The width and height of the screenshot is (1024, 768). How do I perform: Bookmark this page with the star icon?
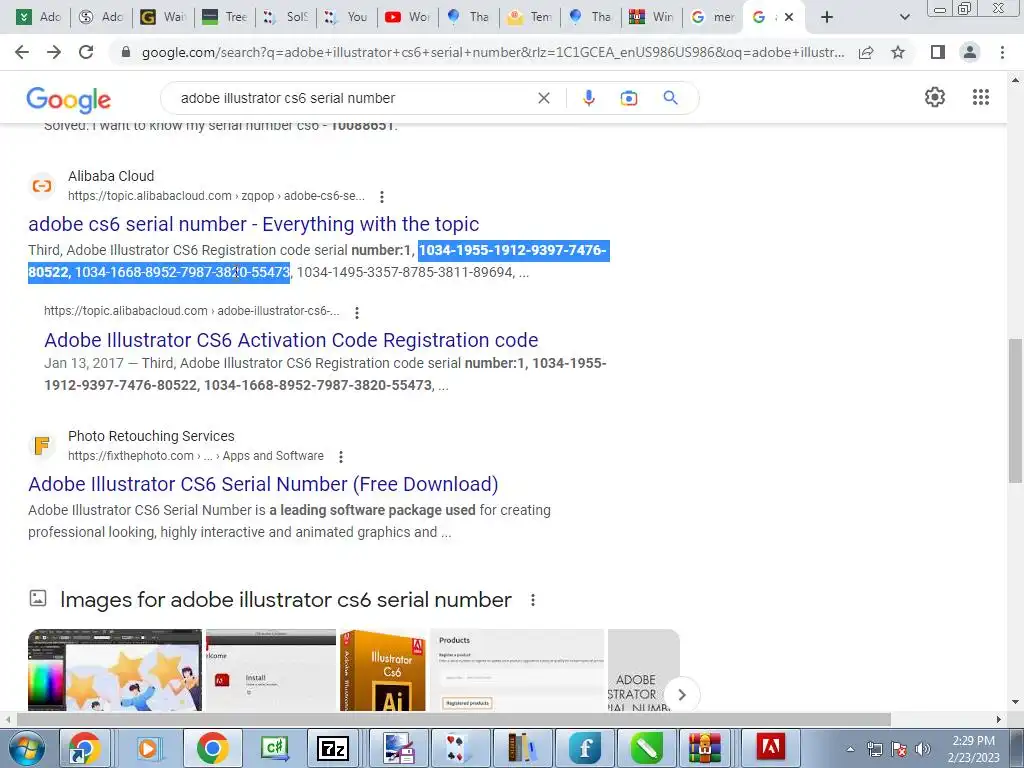pos(898,52)
